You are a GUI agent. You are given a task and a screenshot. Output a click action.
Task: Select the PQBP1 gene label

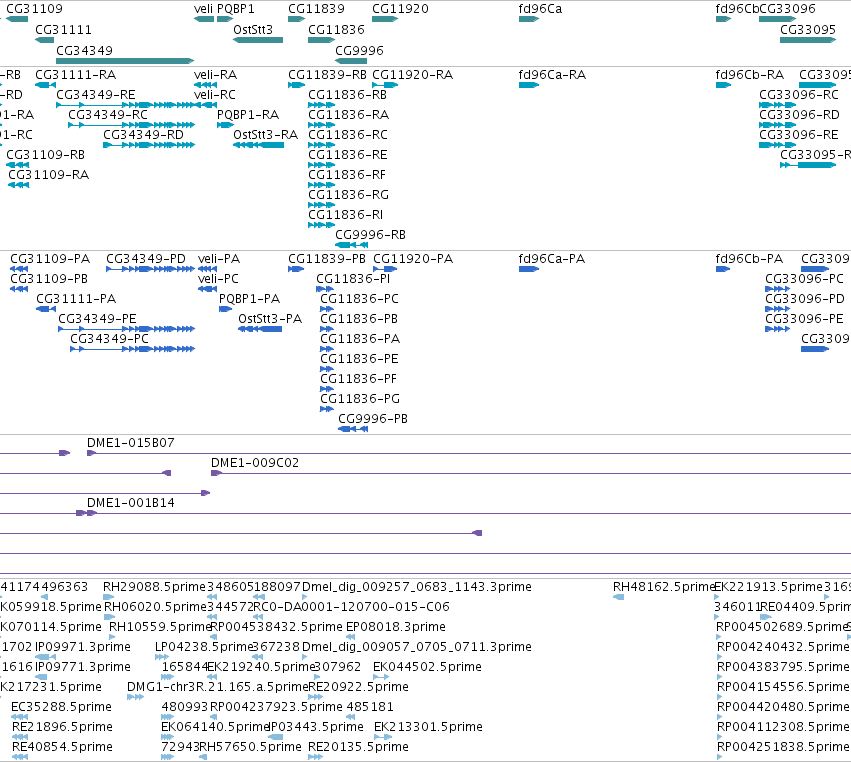tap(236, 9)
